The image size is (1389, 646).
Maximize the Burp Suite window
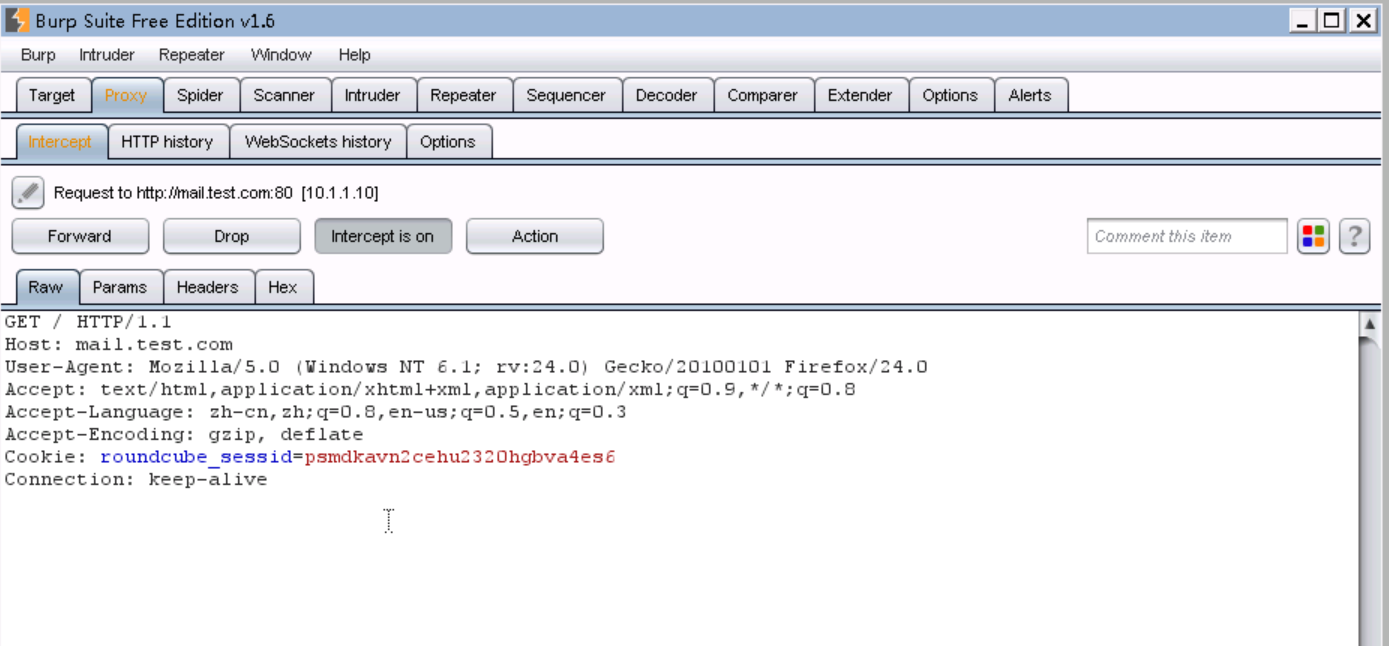click(x=1333, y=20)
